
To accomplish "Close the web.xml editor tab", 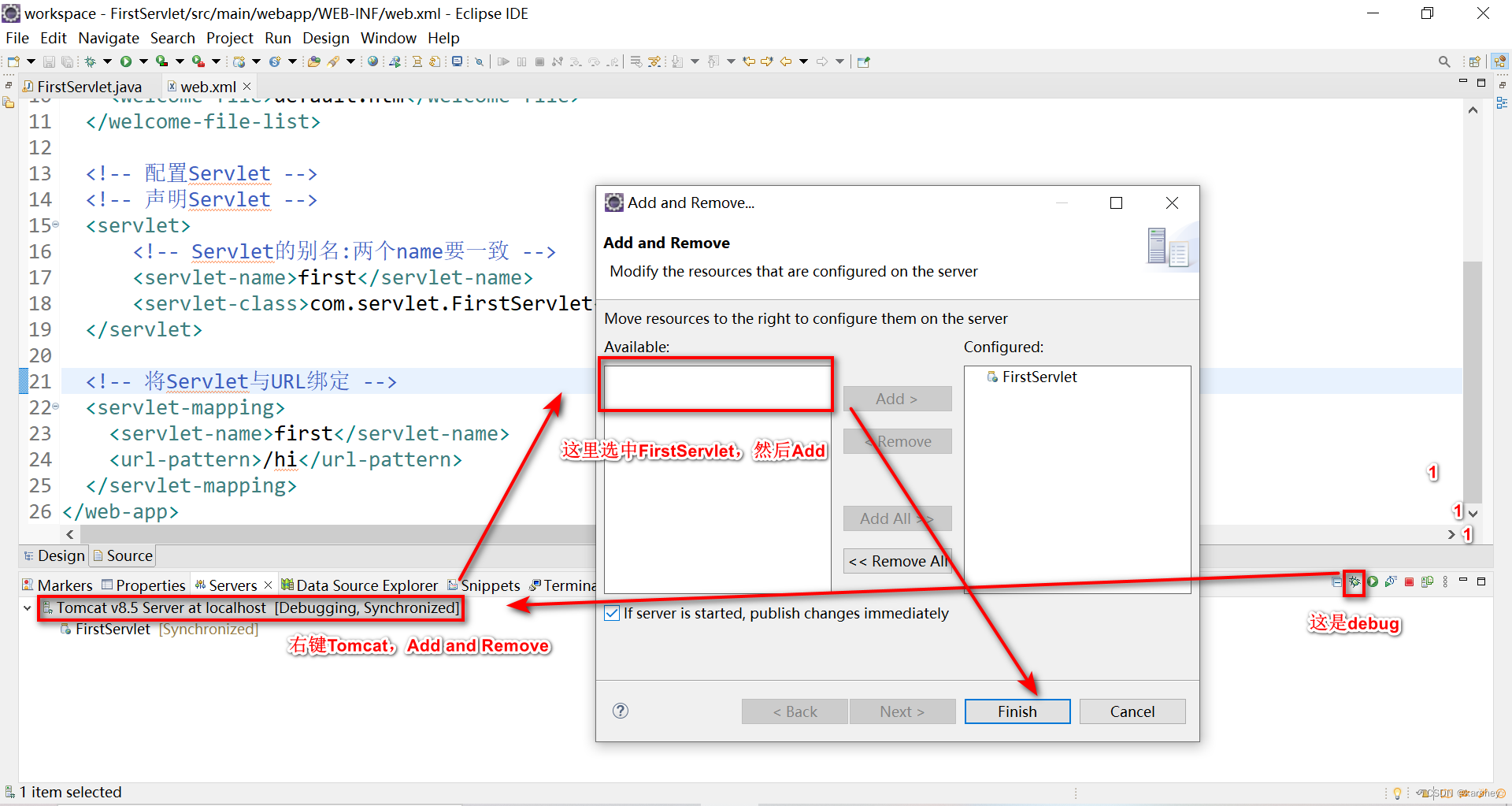I will pyautogui.click(x=247, y=86).
